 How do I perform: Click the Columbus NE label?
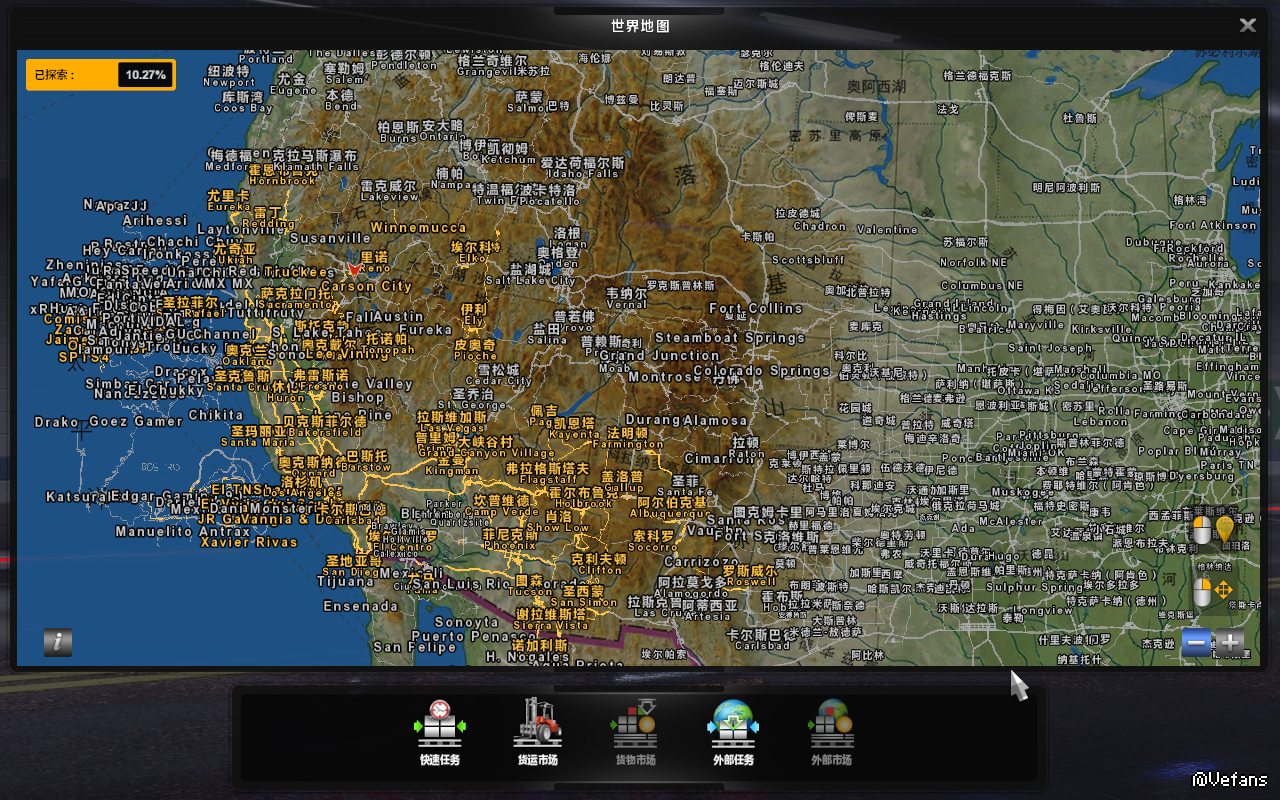pyautogui.click(x=982, y=286)
